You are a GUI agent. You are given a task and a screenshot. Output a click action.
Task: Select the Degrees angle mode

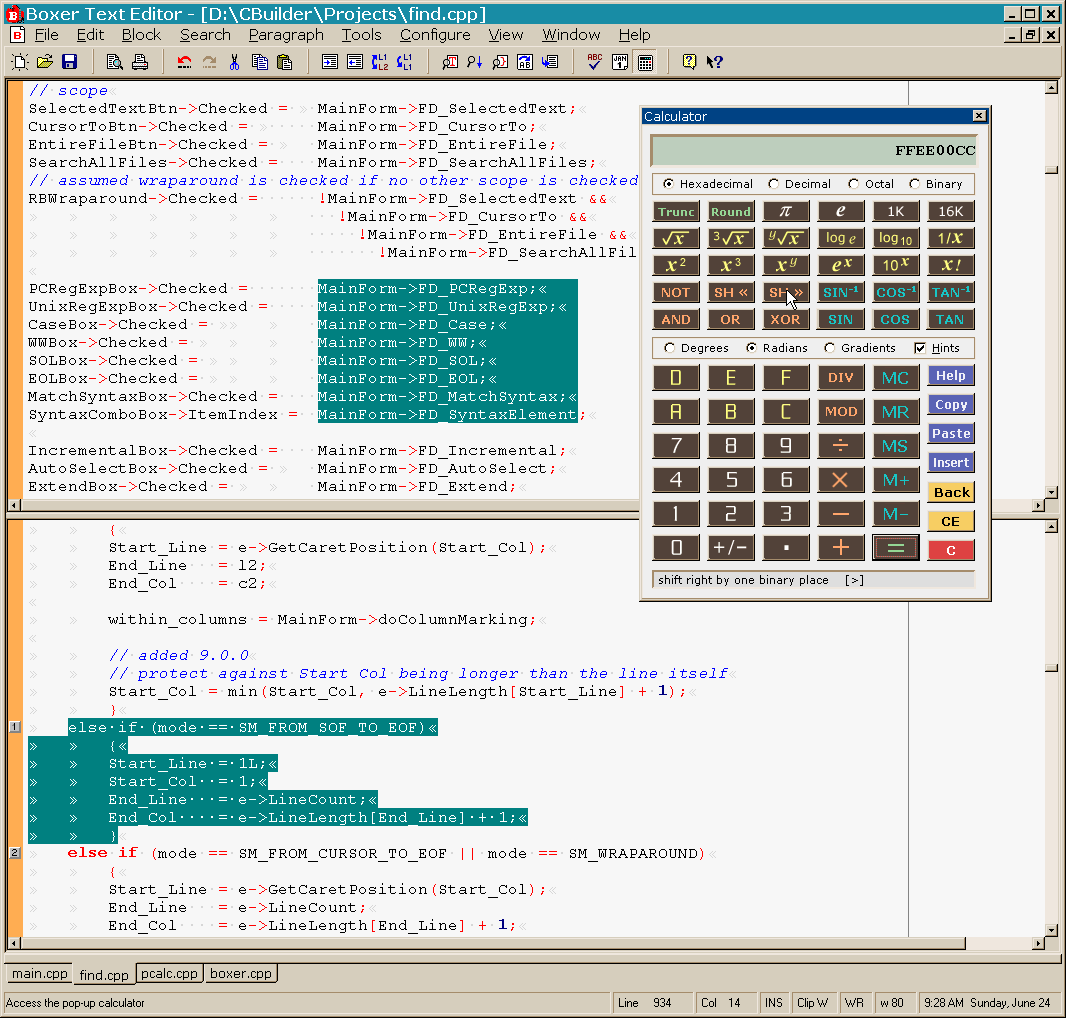[670, 348]
